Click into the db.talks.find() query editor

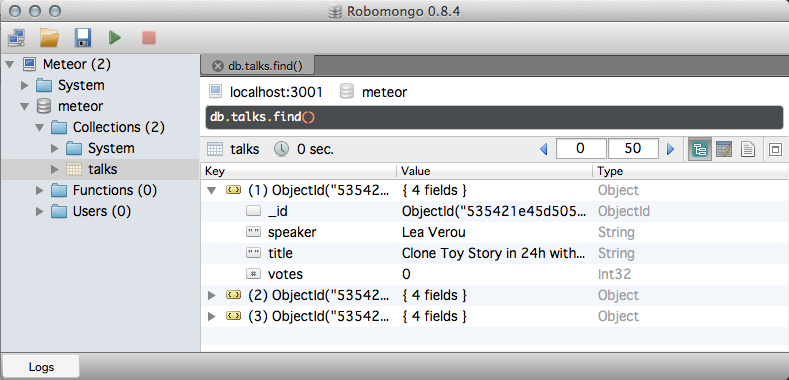[494, 117]
